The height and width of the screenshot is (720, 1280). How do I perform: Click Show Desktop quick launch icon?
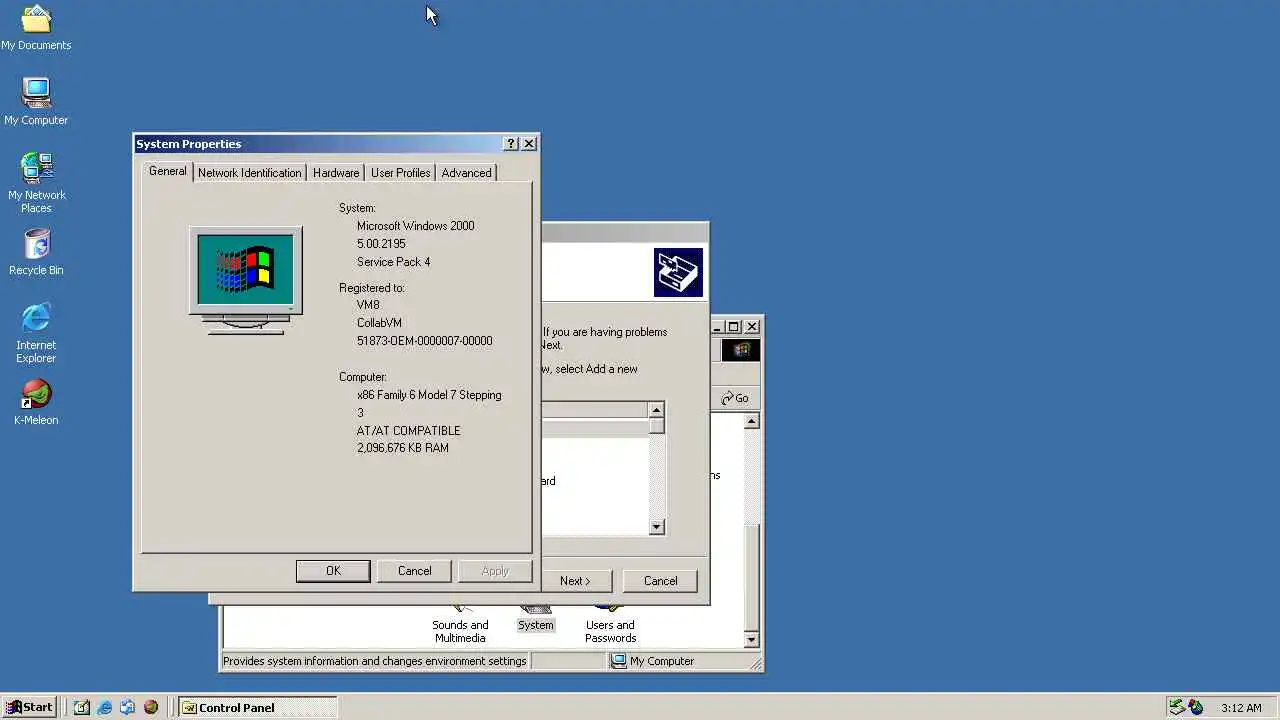[x=82, y=707]
